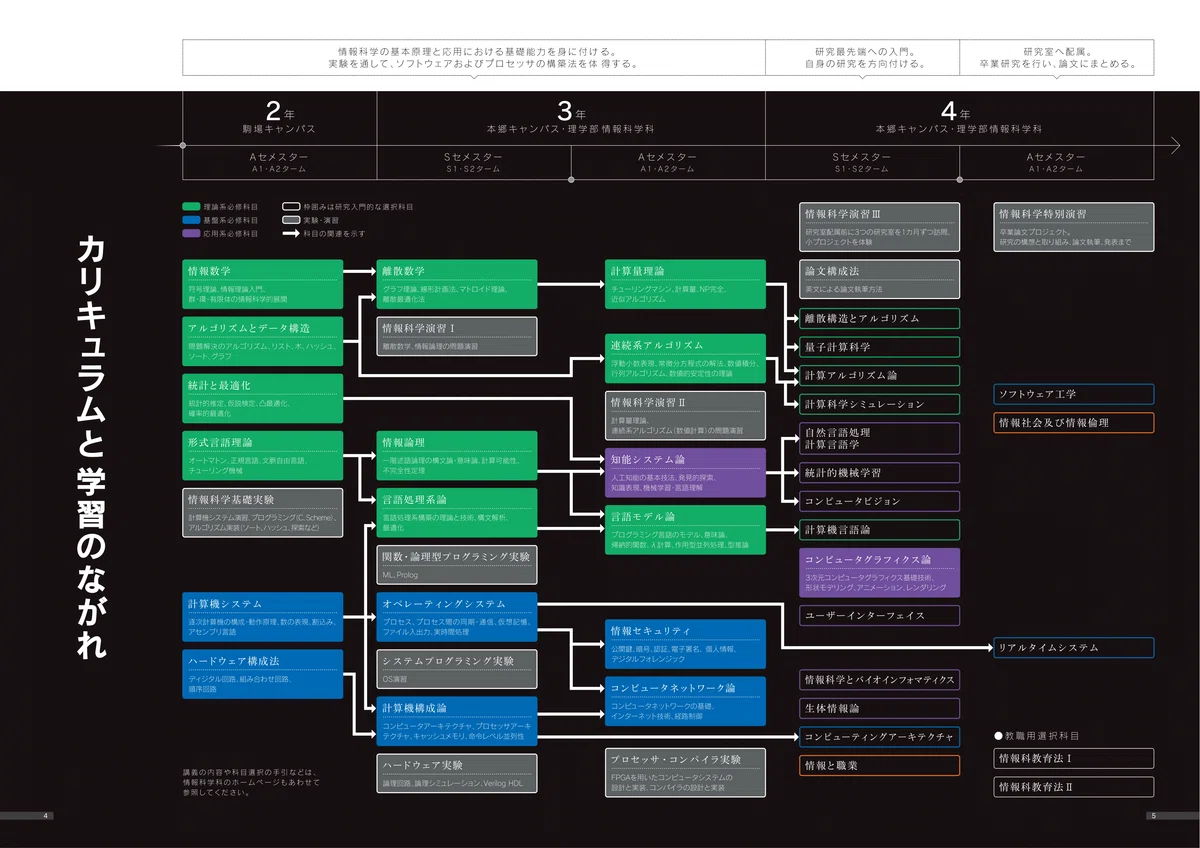Screen dimensions: 1200x848
Task: Click the 離散数学 course box
Action: tap(457, 284)
